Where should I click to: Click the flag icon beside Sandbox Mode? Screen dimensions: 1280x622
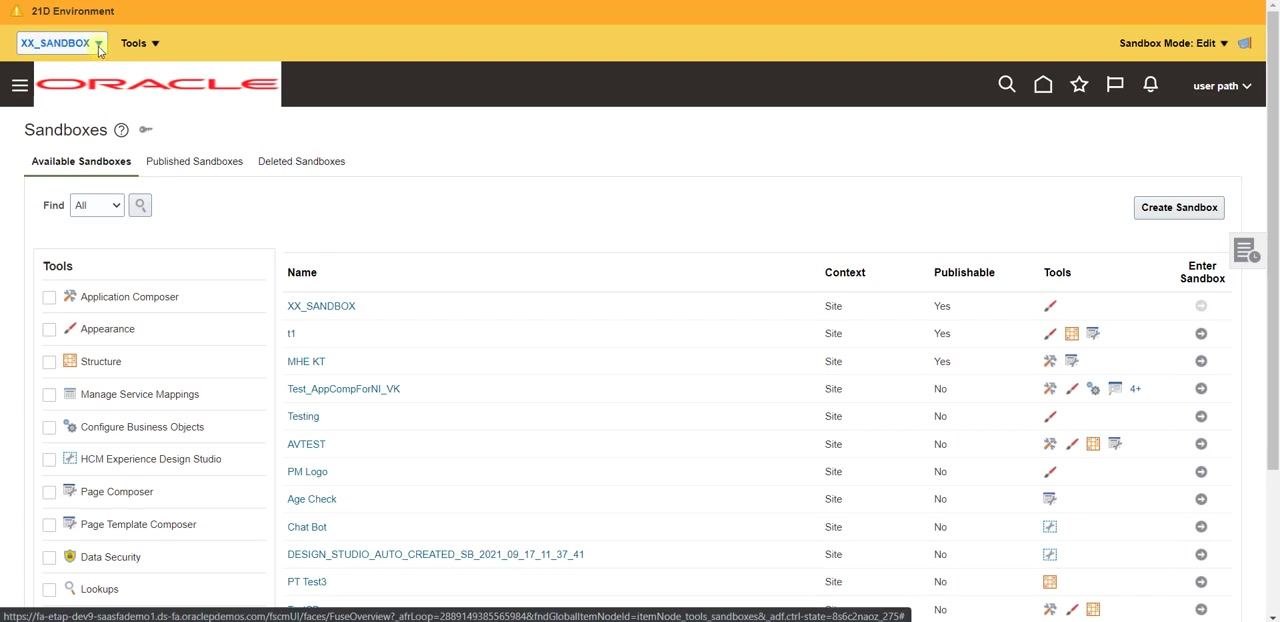pos(1245,43)
